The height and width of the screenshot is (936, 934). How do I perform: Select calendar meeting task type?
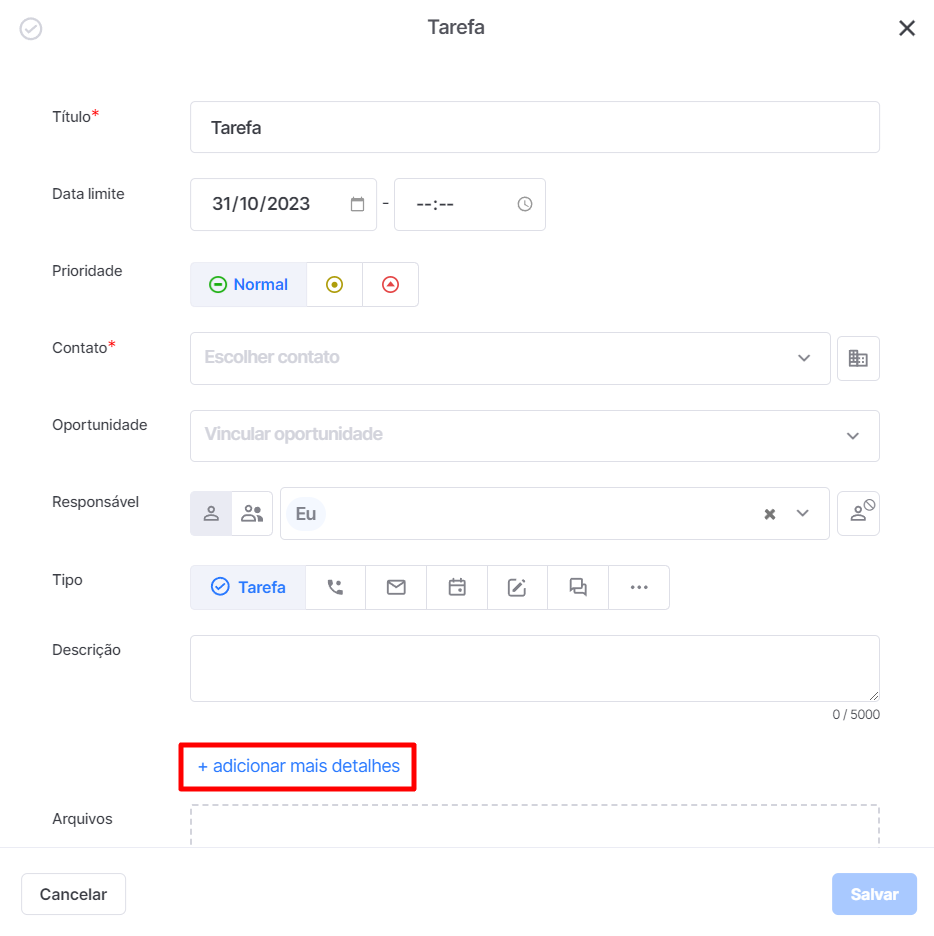(x=457, y=587)
